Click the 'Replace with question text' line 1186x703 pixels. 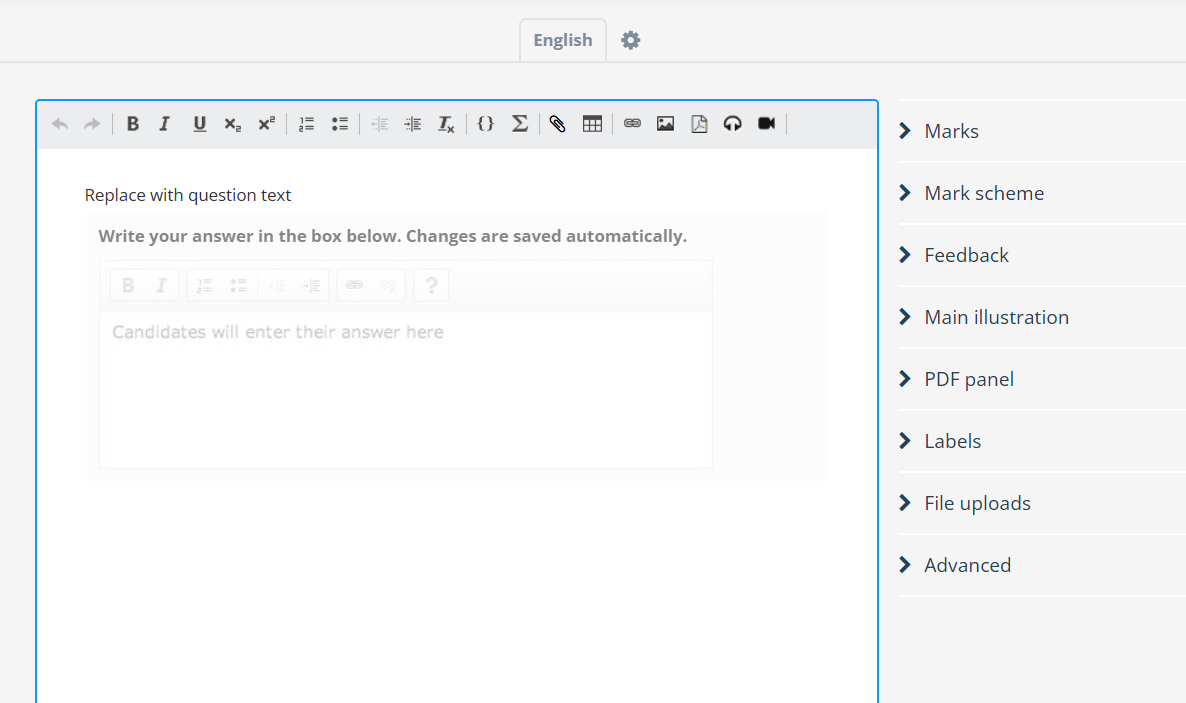188,195
